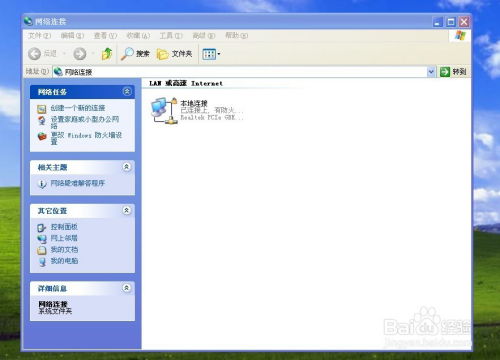
Task: Open the File (文件) menu
Action: click(39, 35)
